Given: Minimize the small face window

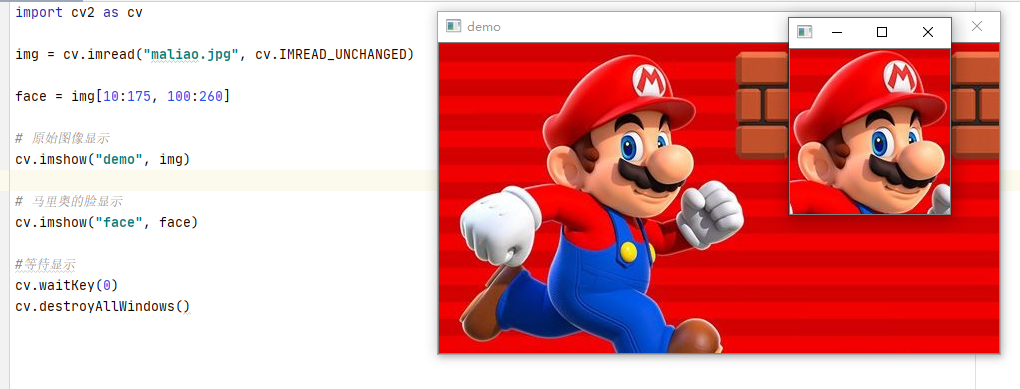Looking at the screenshot, I should click(x=837, y=32).
